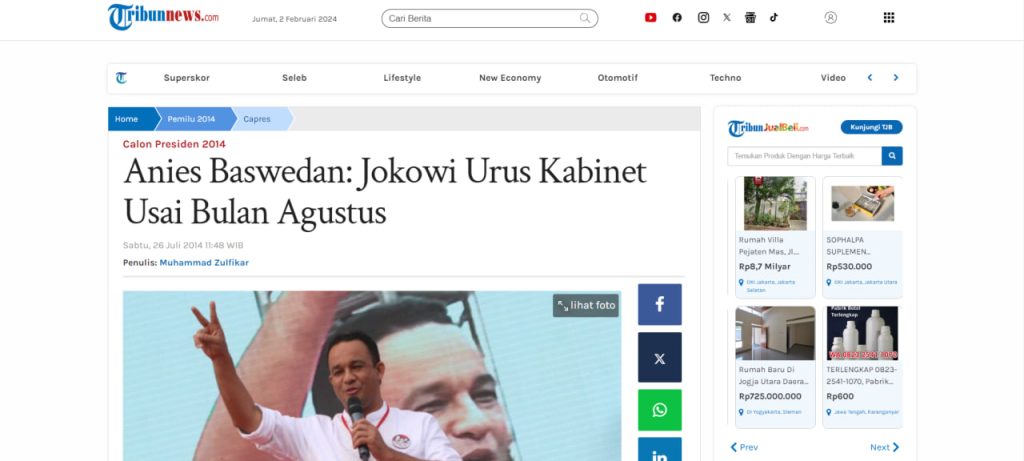The height and width of the screenshot is (461, 1024).
Task: Go to Pemilu 2014 breadcrumb
Action: 191,119
